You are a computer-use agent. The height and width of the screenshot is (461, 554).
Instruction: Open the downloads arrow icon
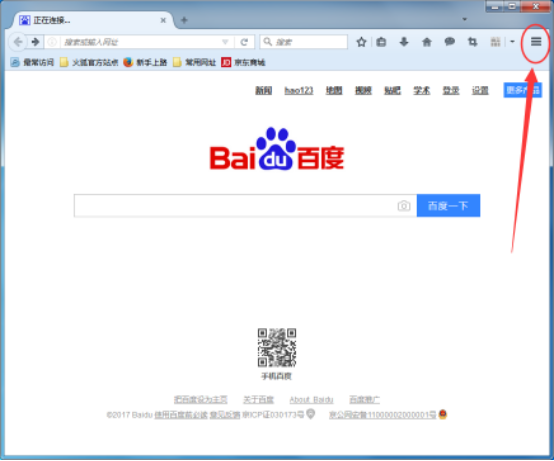pyautogui.click(x=404, y=42)
